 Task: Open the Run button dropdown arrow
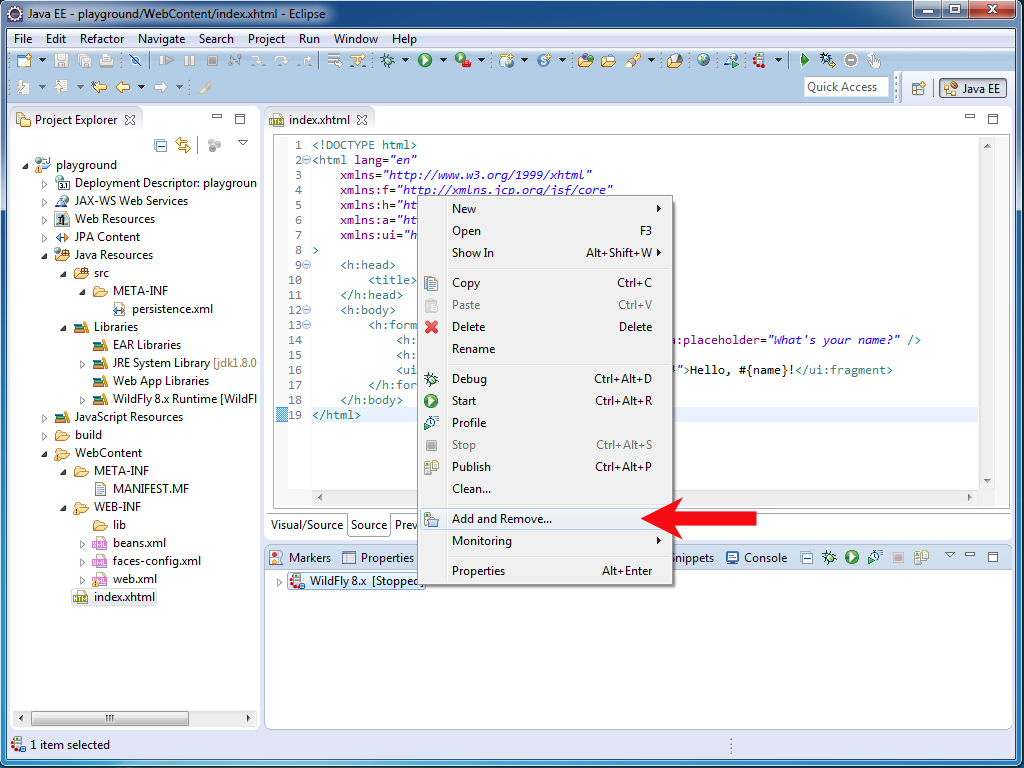point(443,61)
